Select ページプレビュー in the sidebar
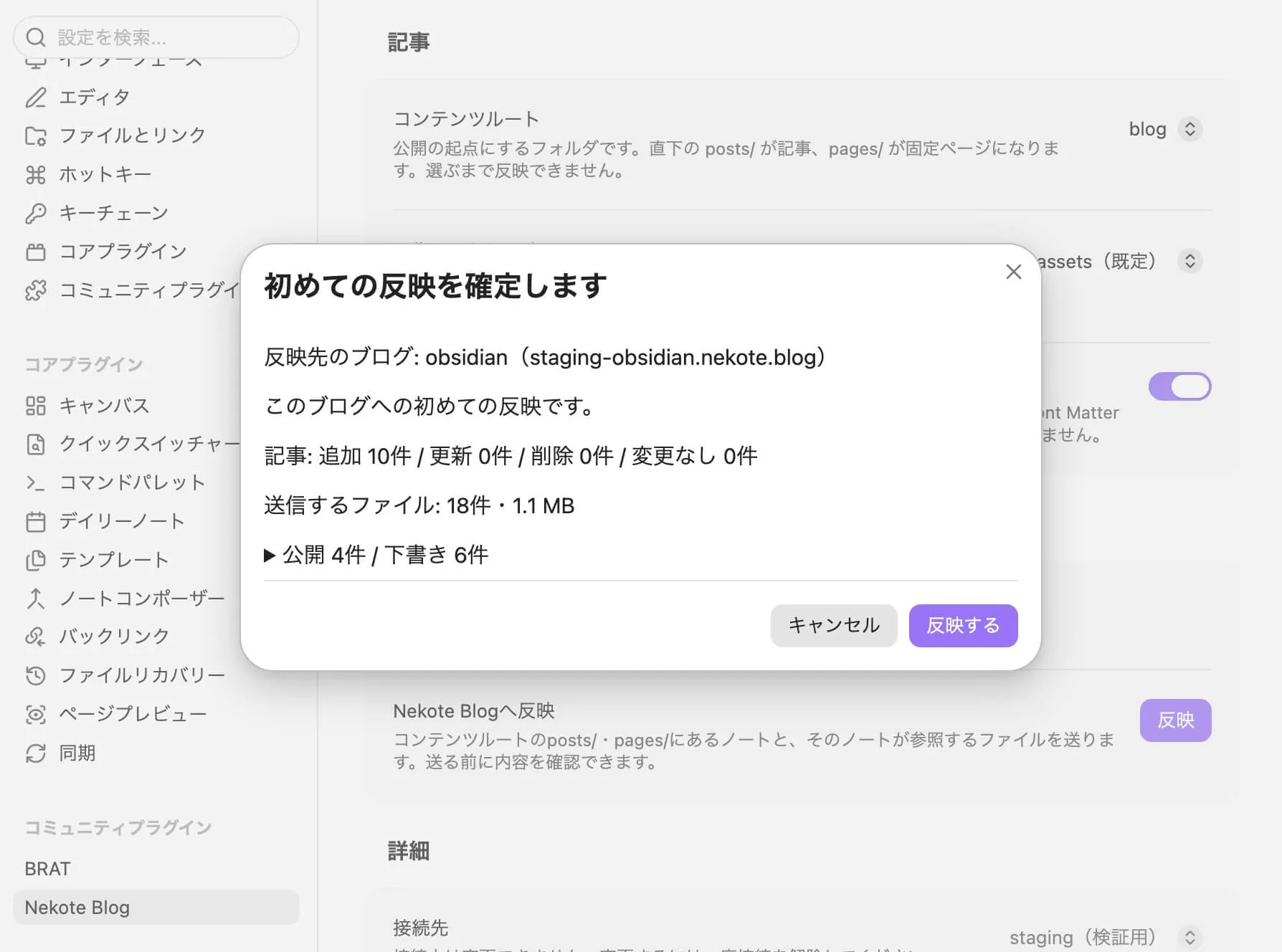 tap(133, 714)
